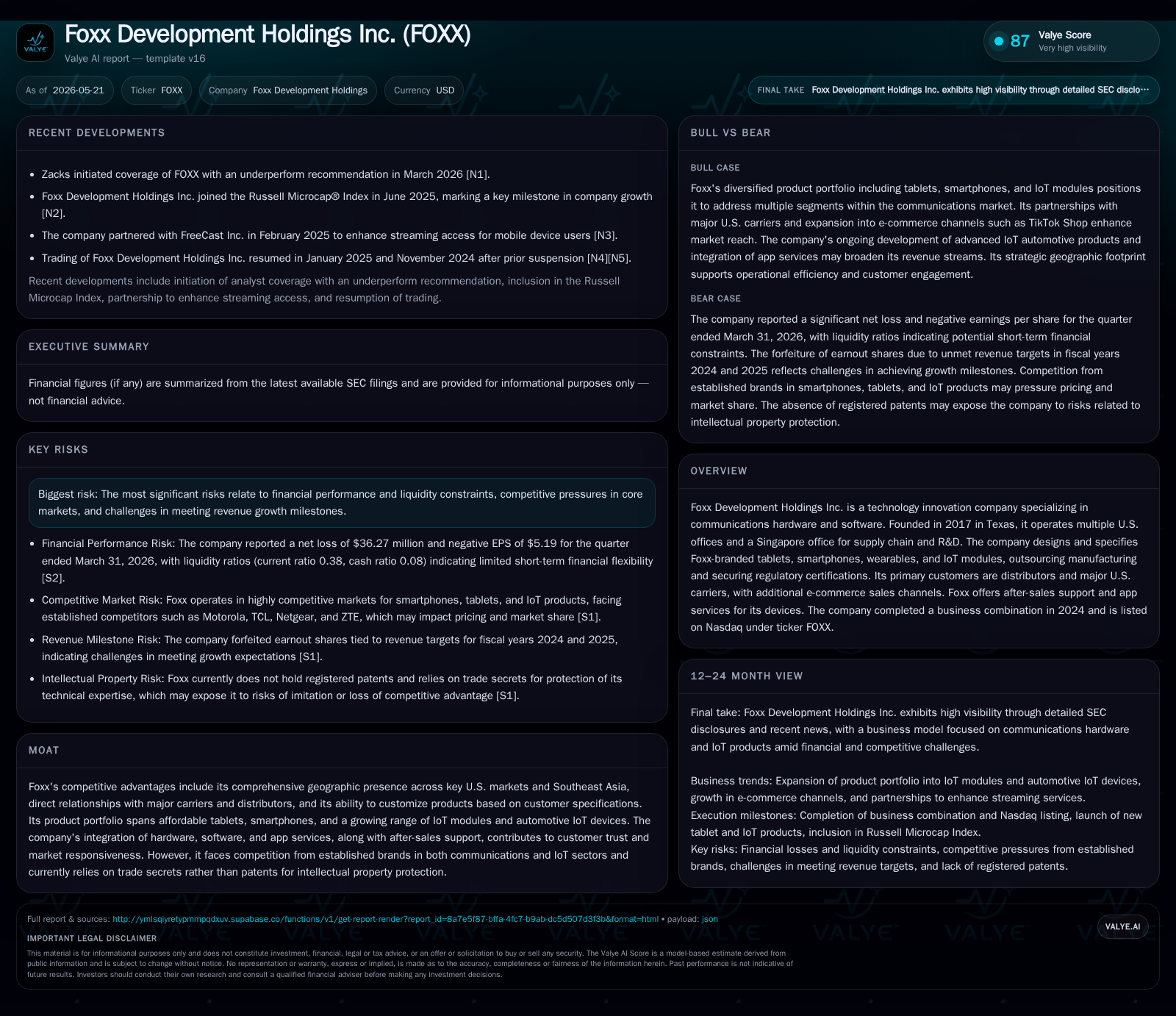Click the Valye AI report template v16 subtitle
Viewport: 1176px width, 1016px height.
point(135,59)
